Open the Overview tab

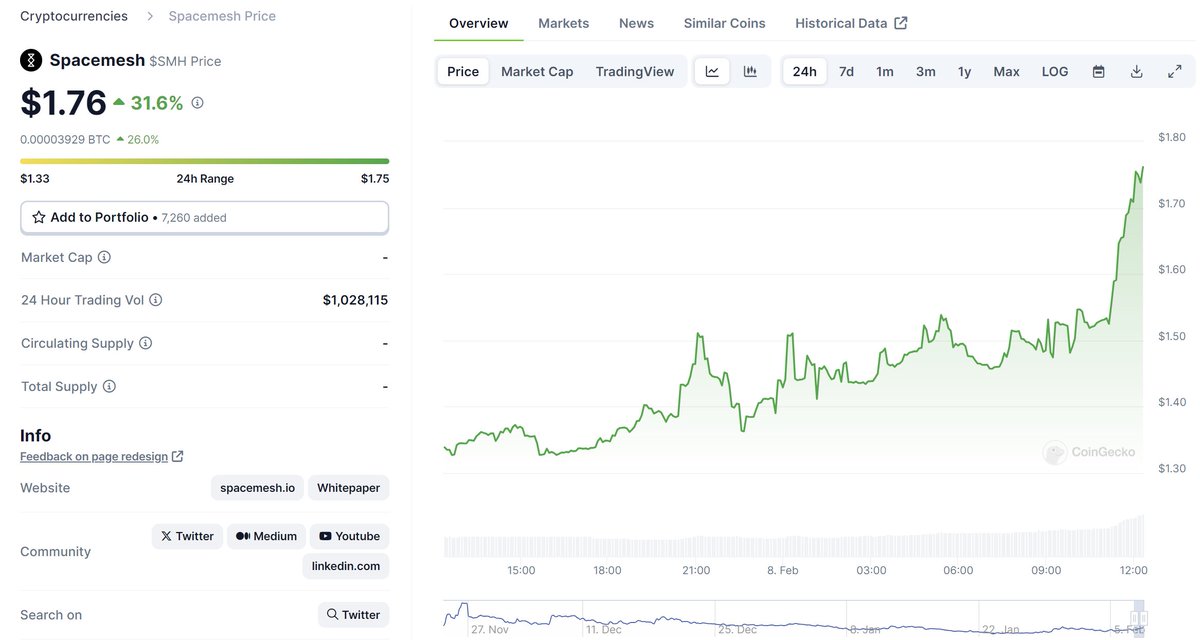[x=478, y=23]
